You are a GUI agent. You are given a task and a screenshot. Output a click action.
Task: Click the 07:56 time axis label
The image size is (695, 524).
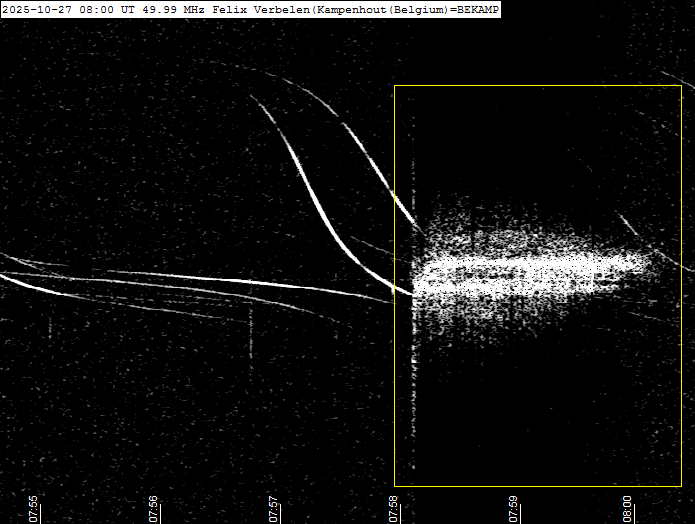tap(153, 507)
